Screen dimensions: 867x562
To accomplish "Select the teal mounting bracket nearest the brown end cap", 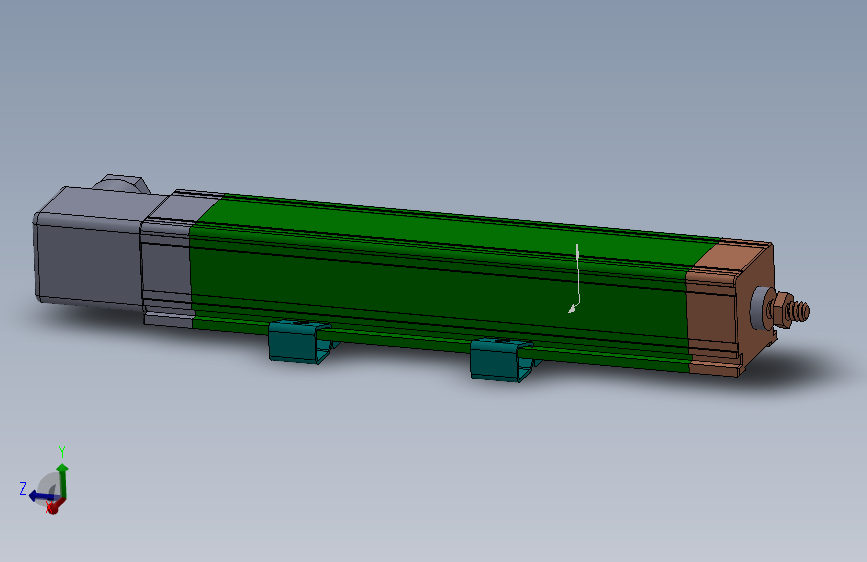I will coord(500,360).
